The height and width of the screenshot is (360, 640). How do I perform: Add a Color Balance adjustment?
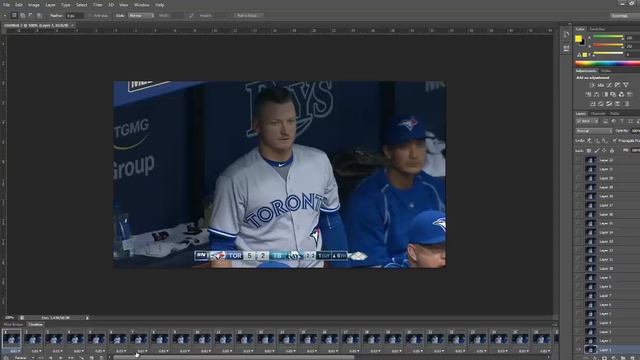coord(596,95)
